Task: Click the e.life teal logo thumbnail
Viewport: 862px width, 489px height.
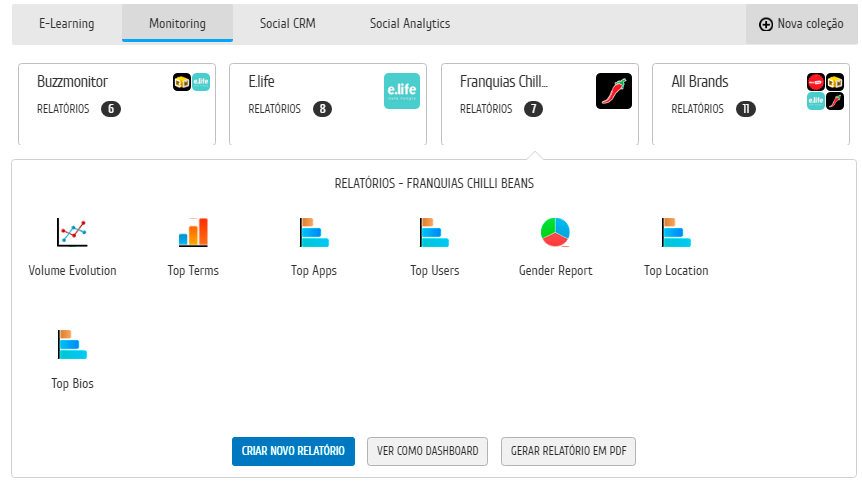Action: tap(402, 91)
